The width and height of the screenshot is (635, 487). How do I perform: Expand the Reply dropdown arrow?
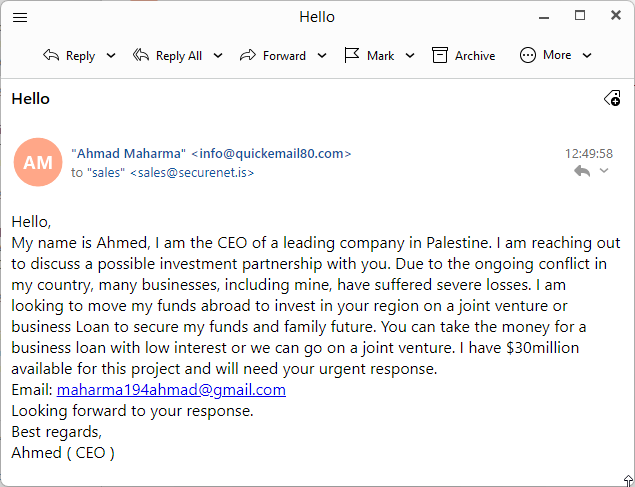[x=111, y=55]
